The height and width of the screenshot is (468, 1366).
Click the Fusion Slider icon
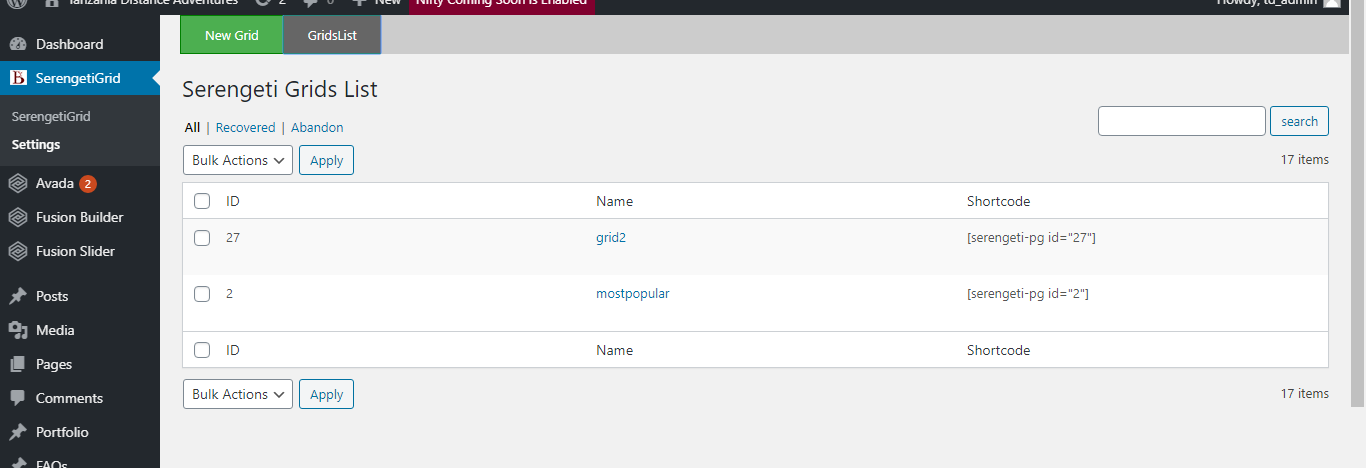(17, 251)
